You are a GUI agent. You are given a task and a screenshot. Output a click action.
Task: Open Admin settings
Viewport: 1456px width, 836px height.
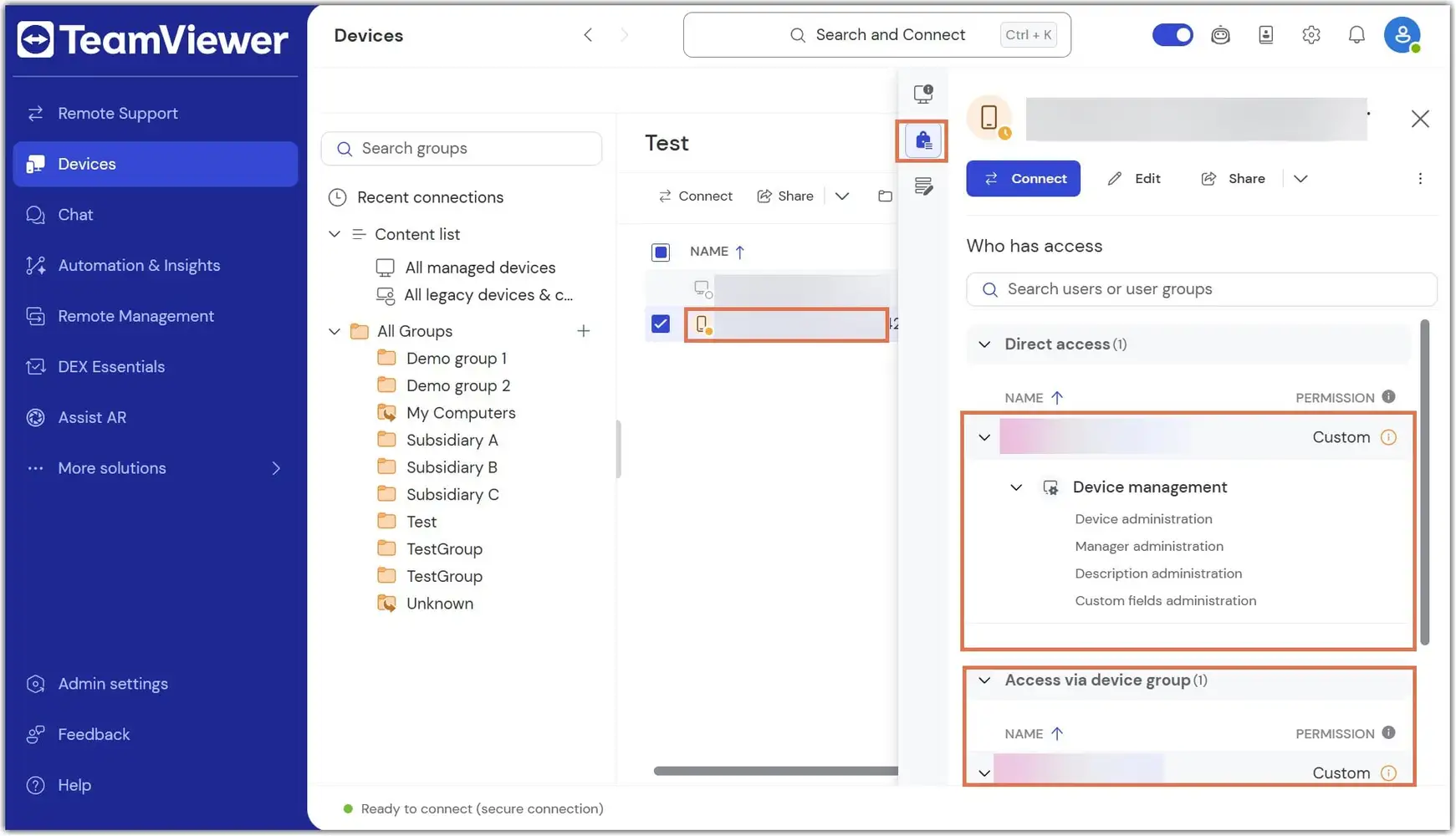(x=155, y=684)
